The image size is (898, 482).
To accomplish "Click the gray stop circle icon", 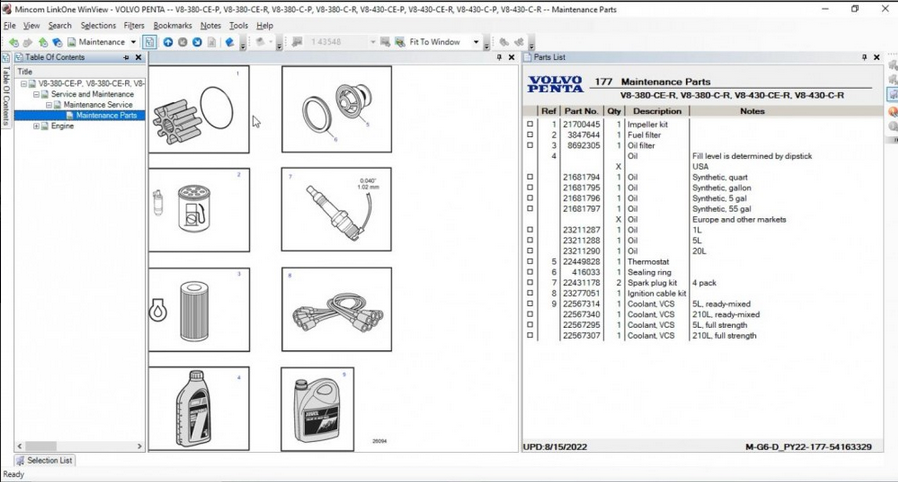I will coord(183,42).
